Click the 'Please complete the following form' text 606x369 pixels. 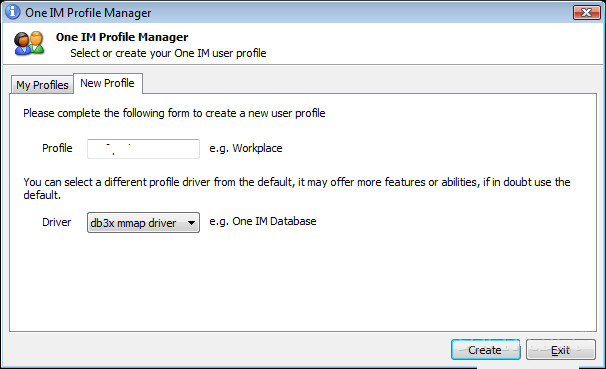[174, 113]
